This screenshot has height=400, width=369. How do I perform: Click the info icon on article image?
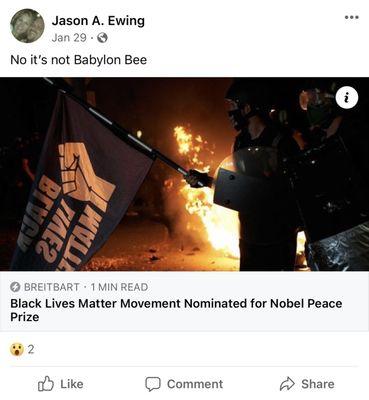pyautogui.click(x=347, y=98)
